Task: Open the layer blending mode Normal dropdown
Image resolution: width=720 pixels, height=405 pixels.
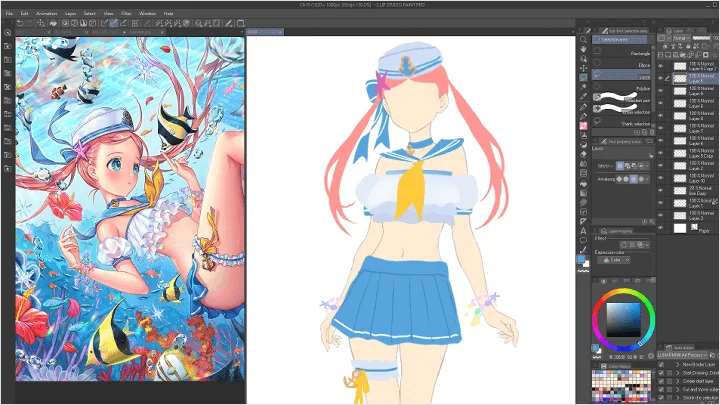Action: 681,38
